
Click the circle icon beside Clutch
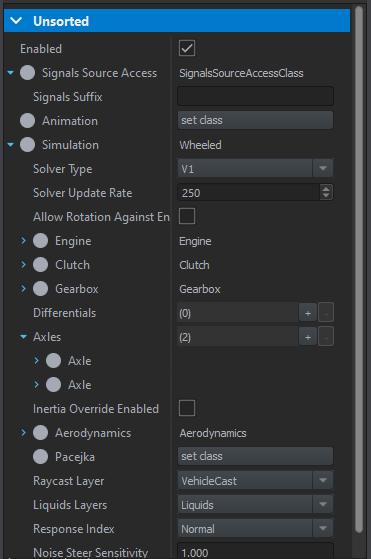(x=41, y=265)
